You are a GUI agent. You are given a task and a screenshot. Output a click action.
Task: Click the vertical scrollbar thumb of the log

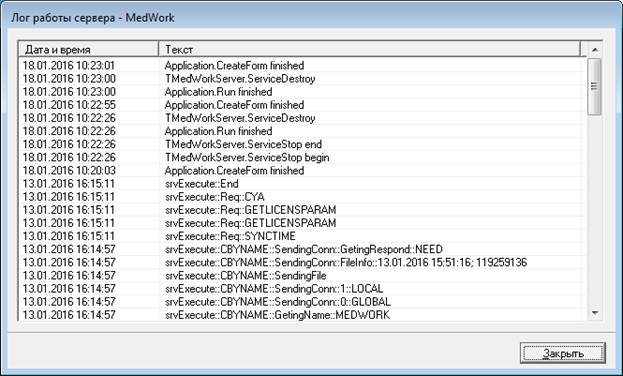coord(594,86)
